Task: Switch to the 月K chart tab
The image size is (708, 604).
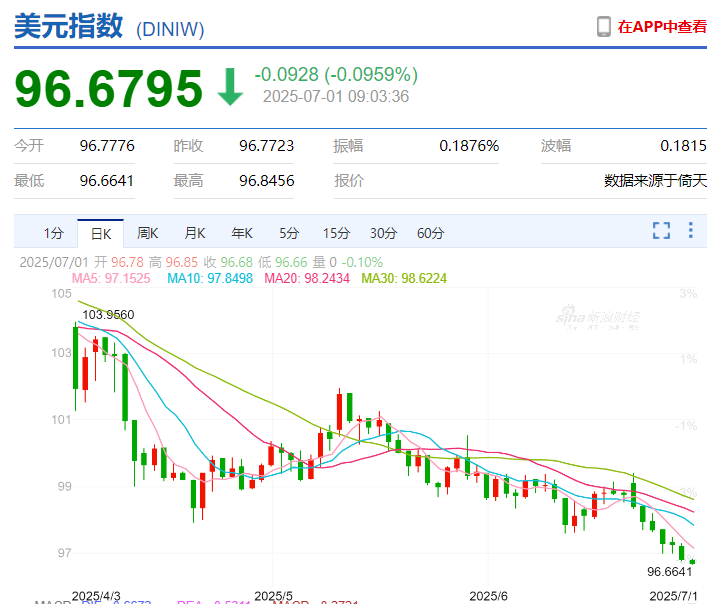Action: [x=195, y=233]
